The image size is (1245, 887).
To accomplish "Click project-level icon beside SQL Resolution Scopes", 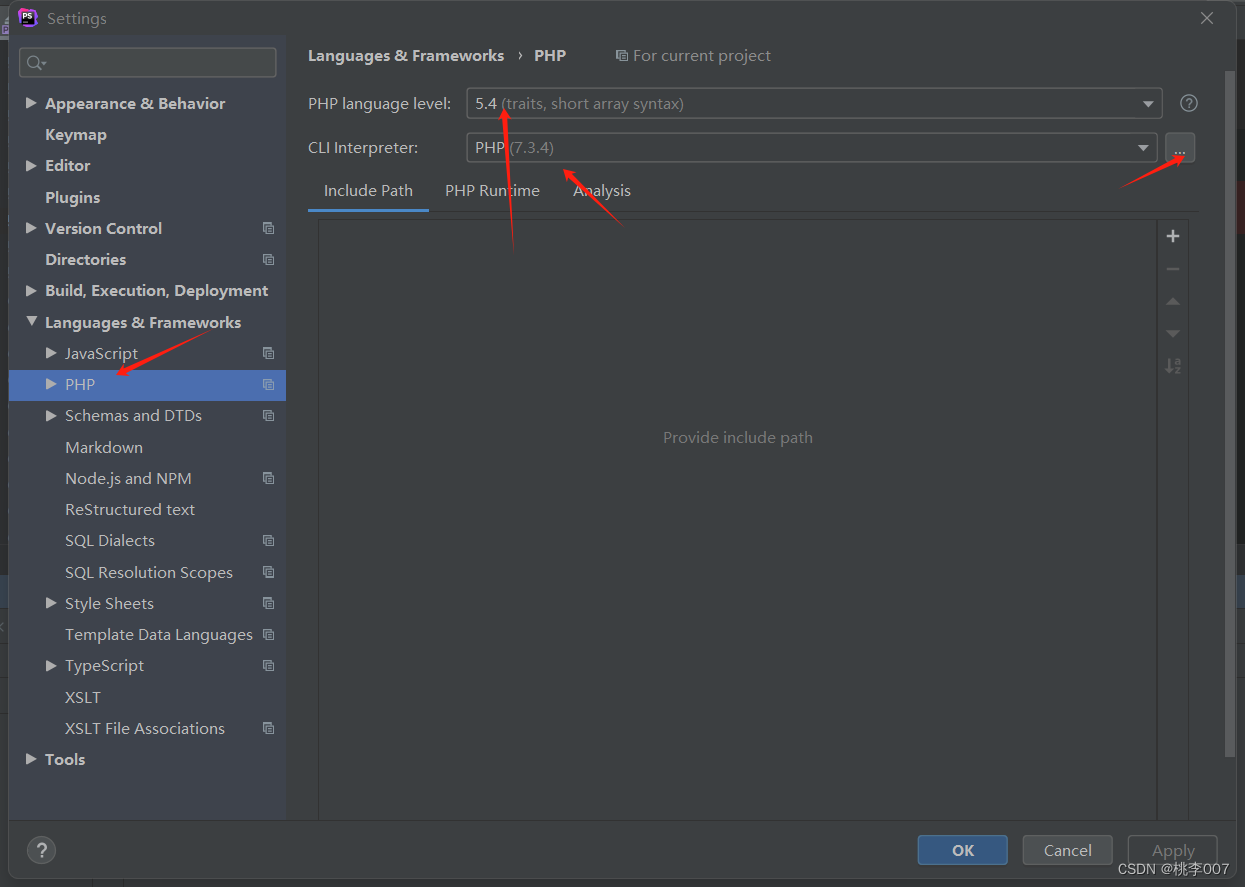I will click(268, 572).
